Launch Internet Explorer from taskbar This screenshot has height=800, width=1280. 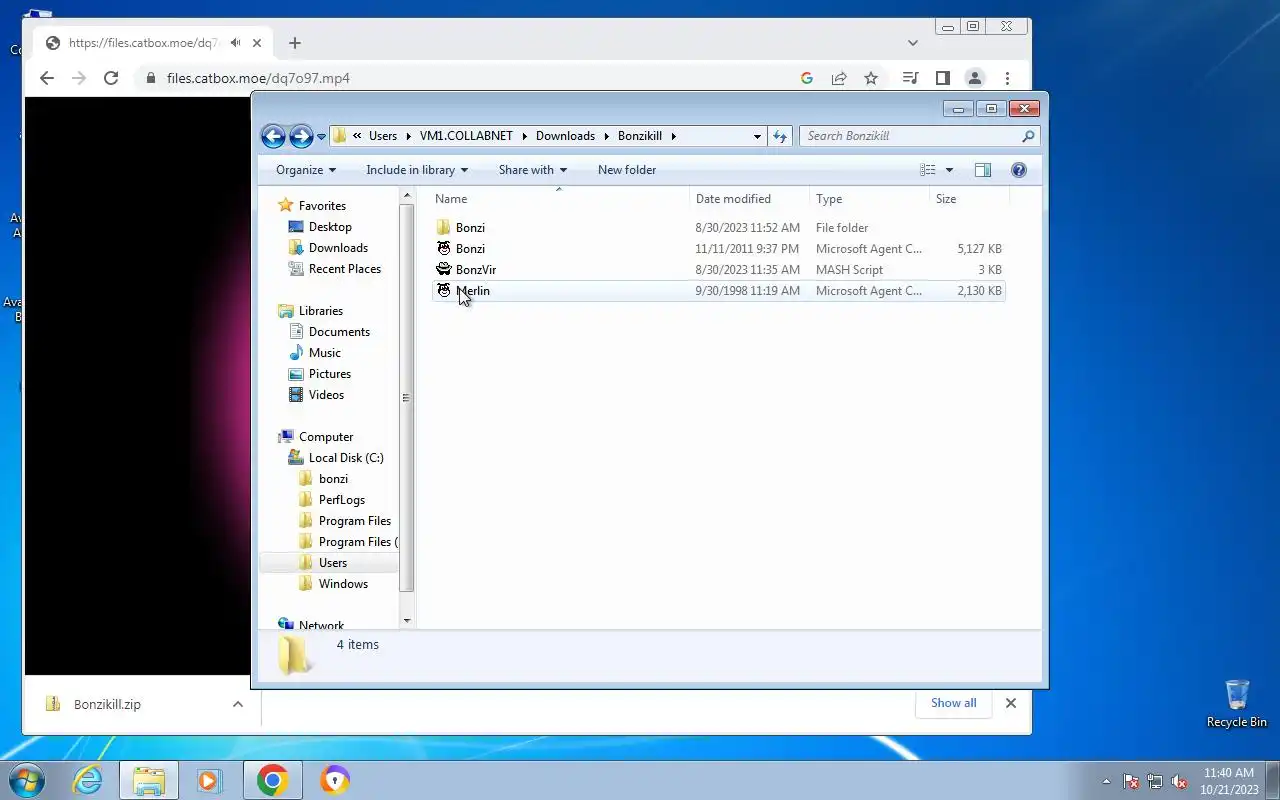click(88, 780)
